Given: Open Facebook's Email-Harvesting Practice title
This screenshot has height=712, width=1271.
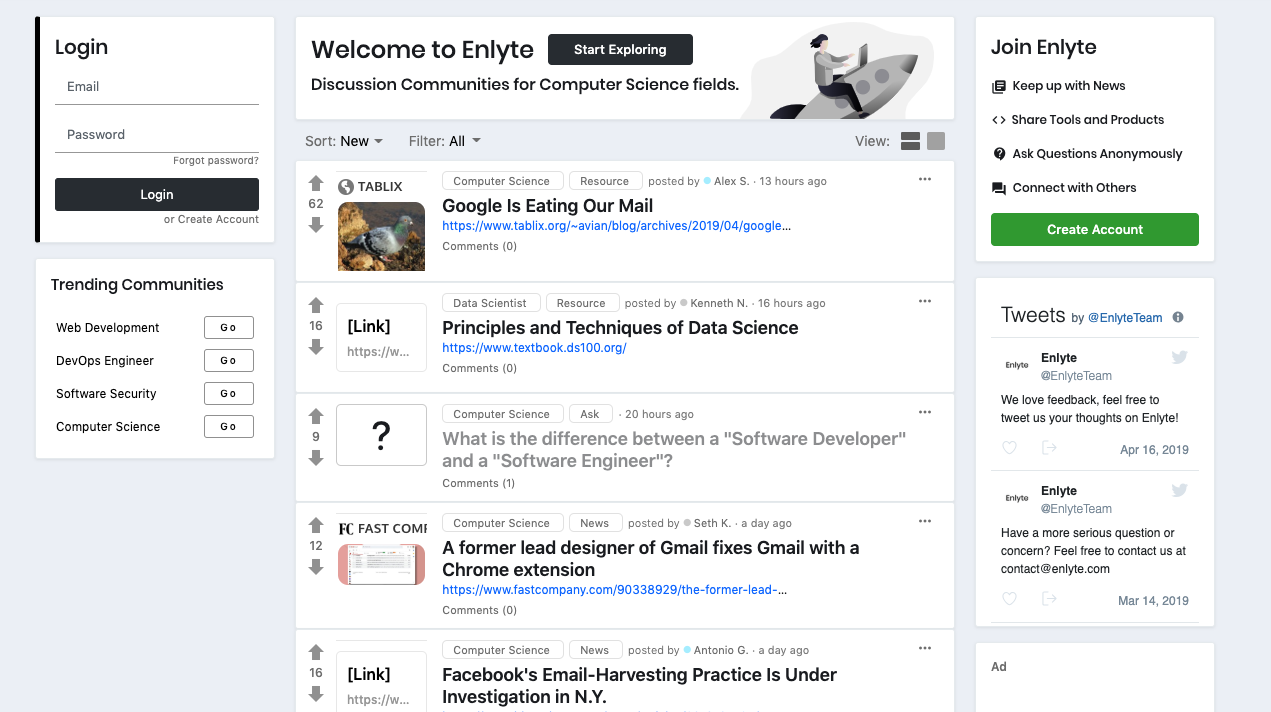Looking at the screenshot, I should (640, 686).
